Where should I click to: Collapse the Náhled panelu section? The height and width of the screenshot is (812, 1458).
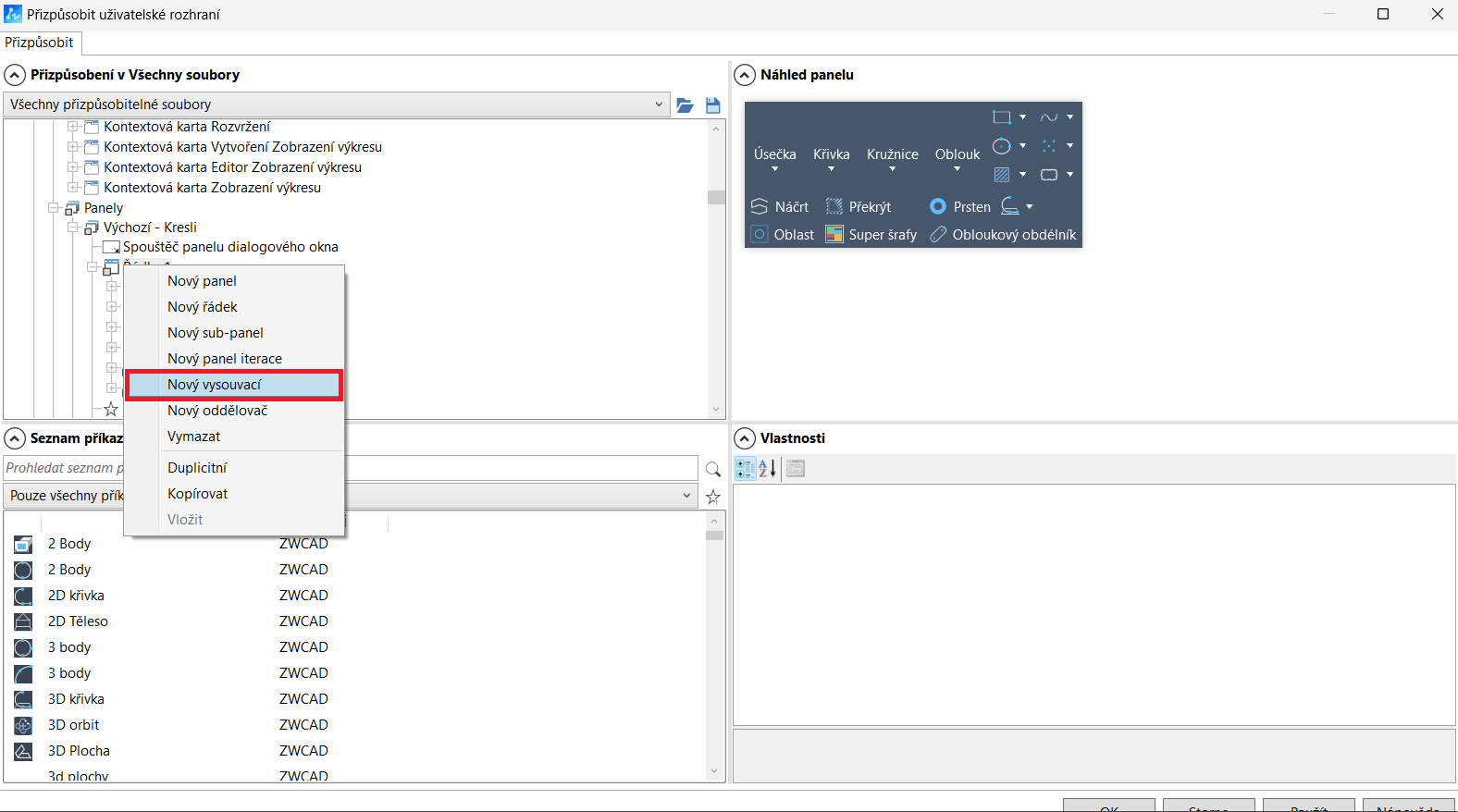tap(745, 75)
